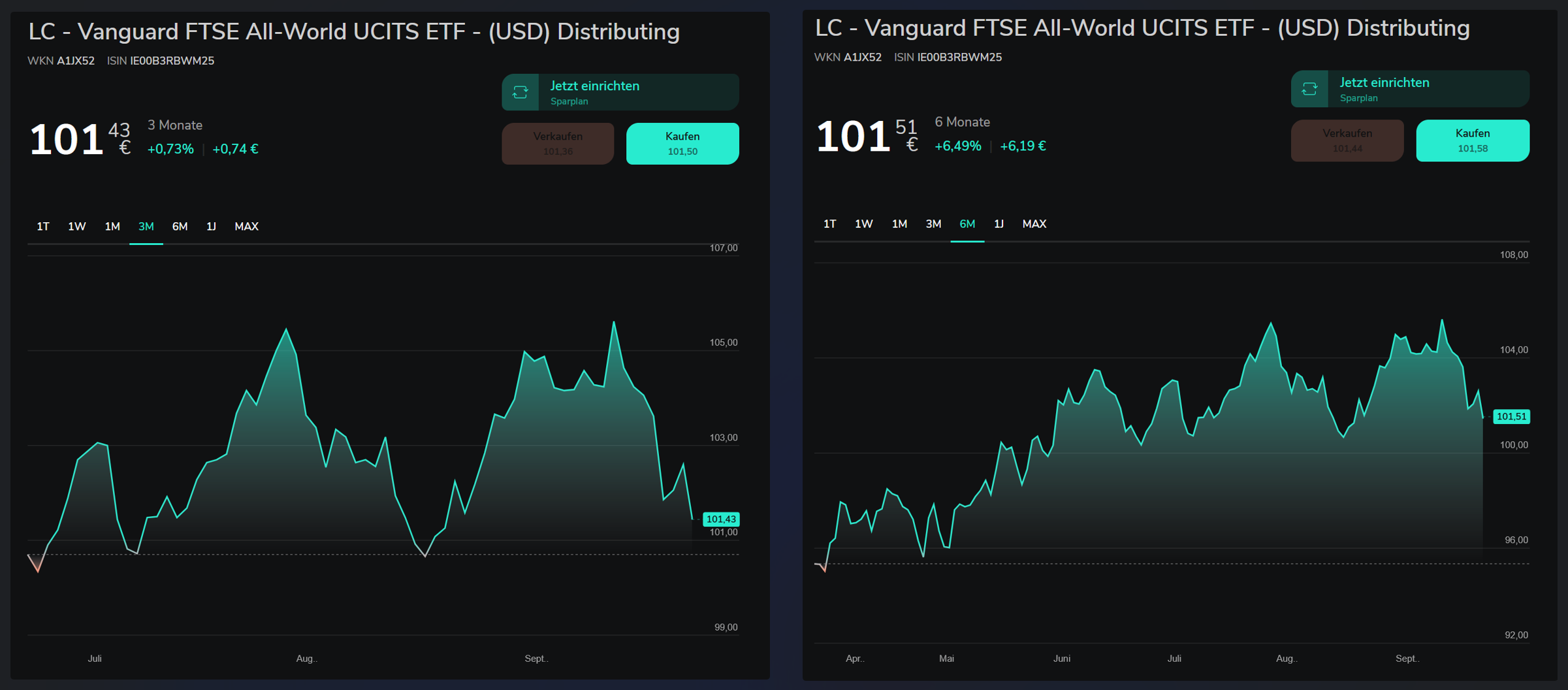Select the 1T range tab in left chart

point(43,227)
